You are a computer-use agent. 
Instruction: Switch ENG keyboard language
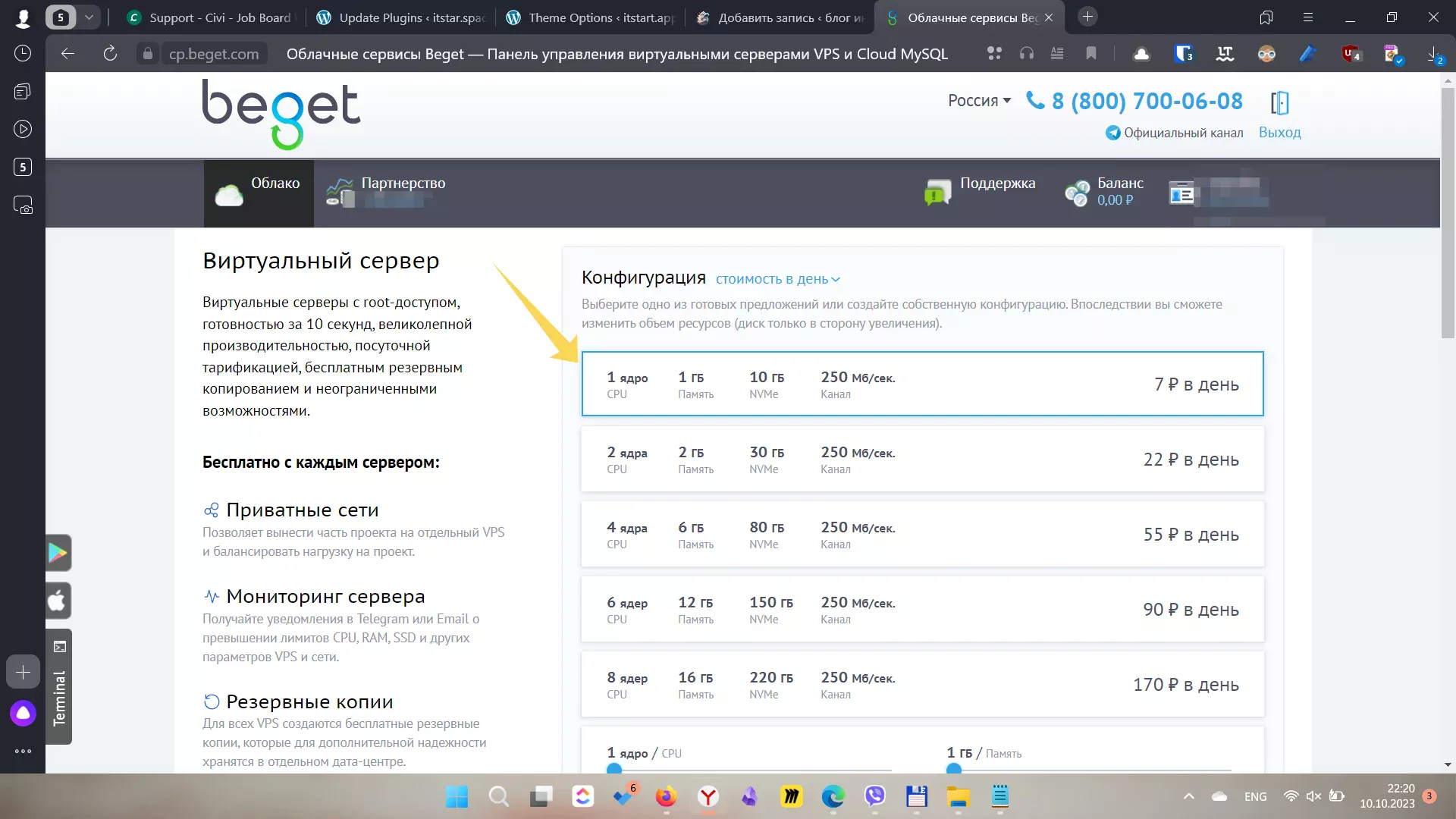[1255, 796]
